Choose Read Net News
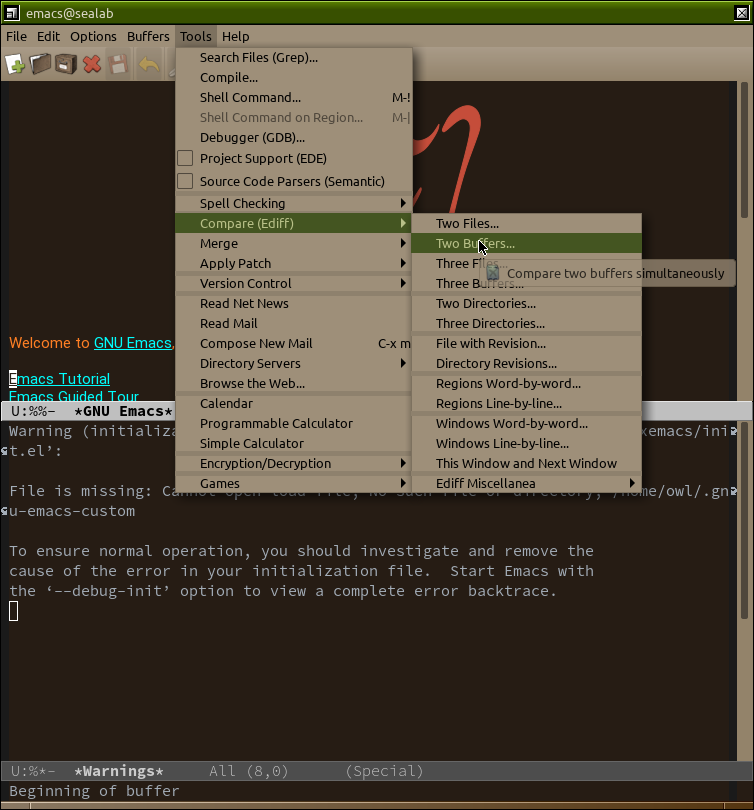754x810 pixels. 293,304
